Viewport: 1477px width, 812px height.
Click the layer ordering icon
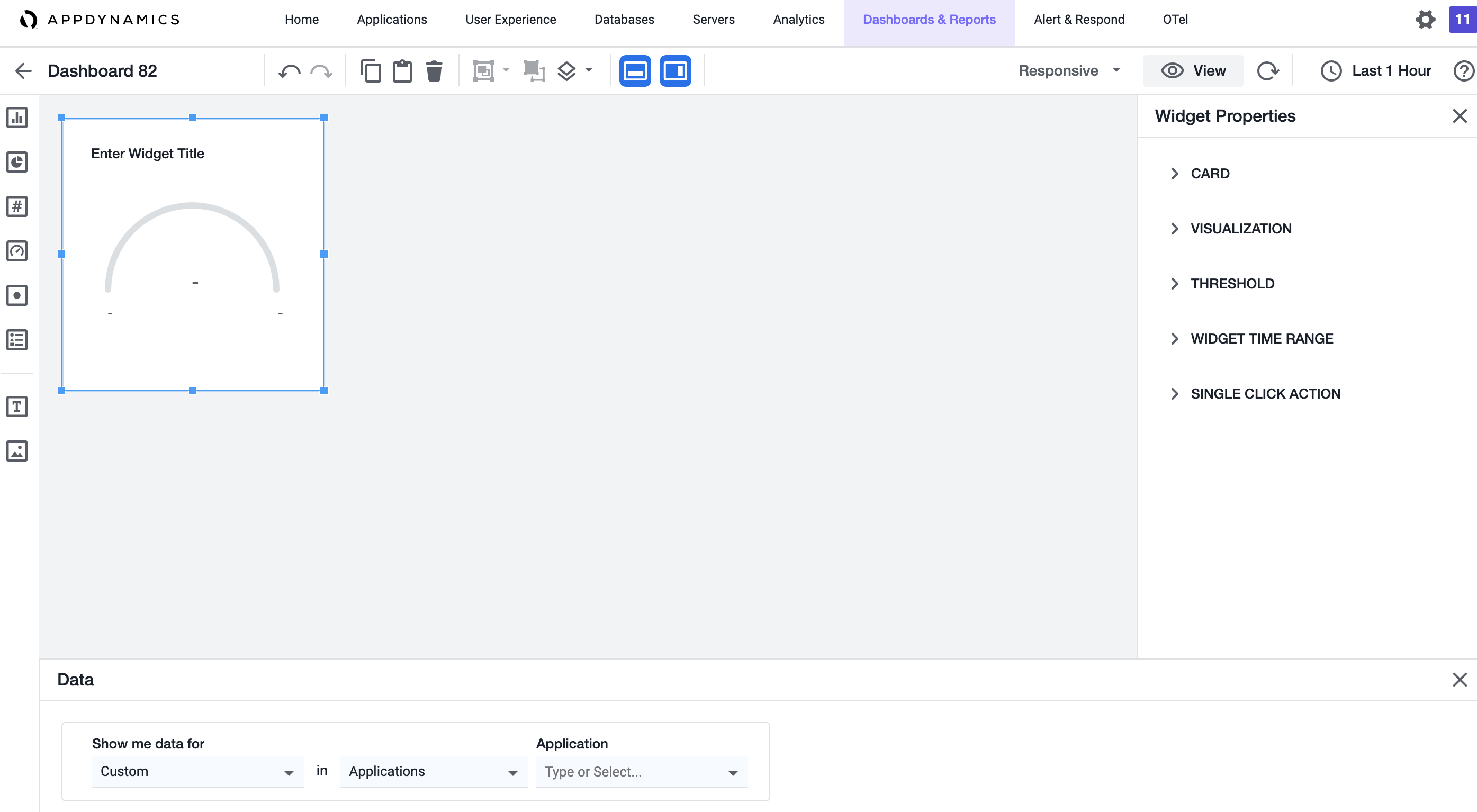click(x=566, y=70)
